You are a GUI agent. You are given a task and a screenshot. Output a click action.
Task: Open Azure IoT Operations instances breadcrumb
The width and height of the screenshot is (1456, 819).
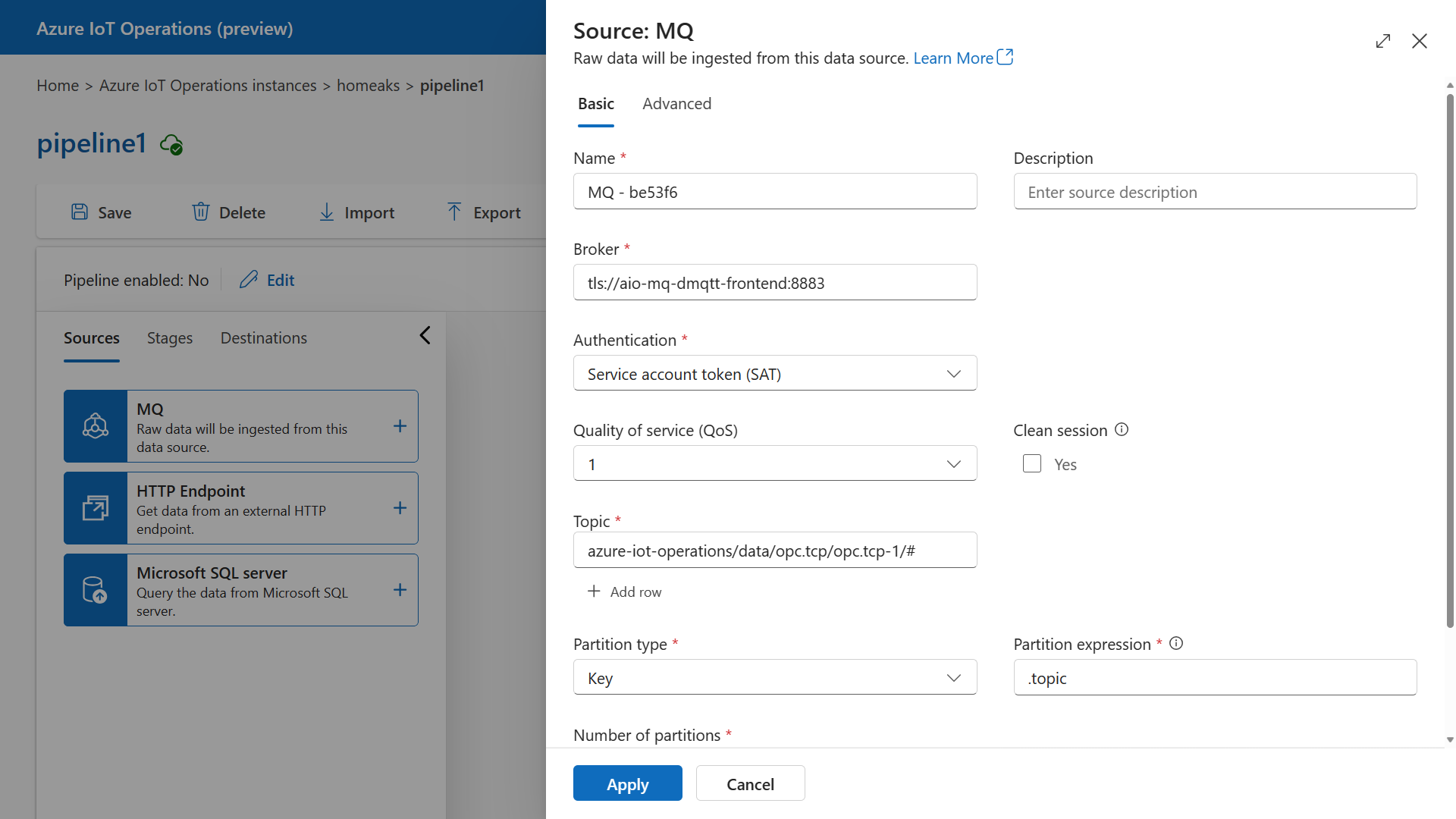click(x=208, y=86)
